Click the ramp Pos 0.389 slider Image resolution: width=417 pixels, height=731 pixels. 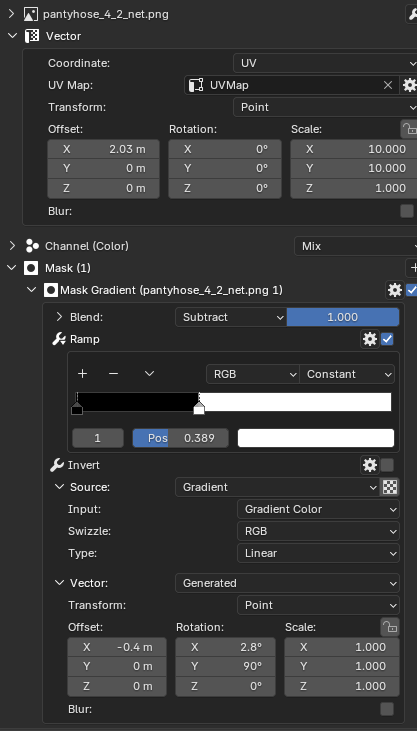(x=181, y=438)
